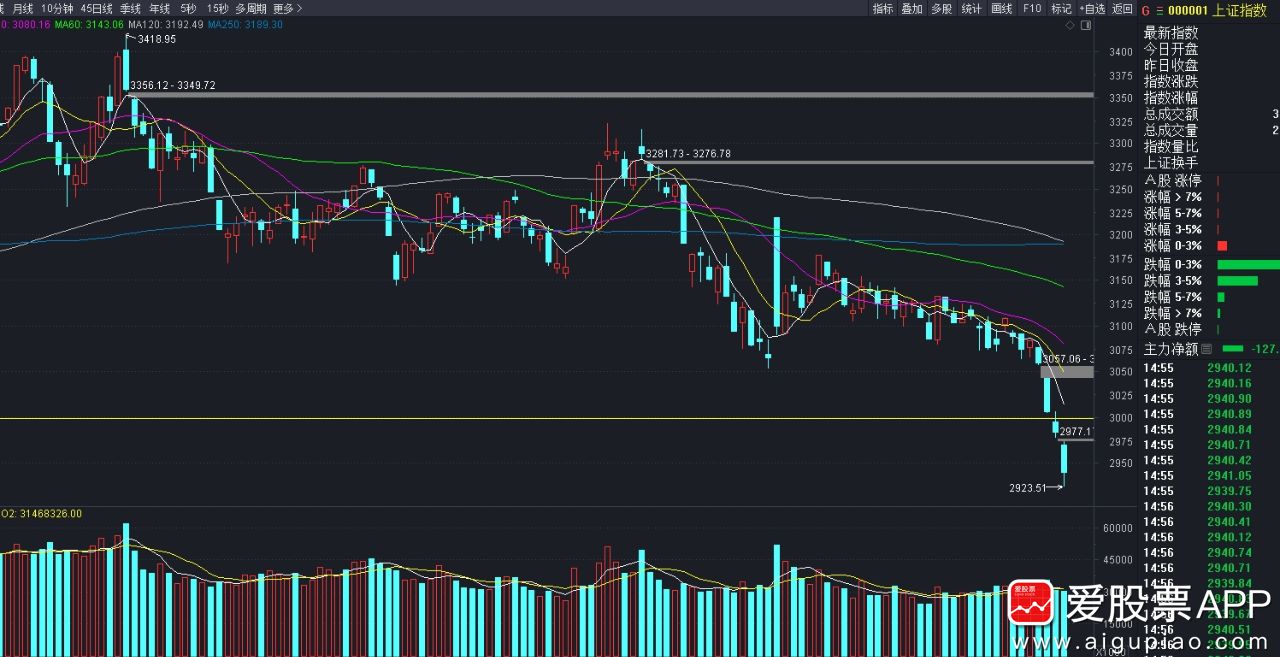Screen dimensions: 1280x657
Task: Switch to the 10分钟 period tab
Action: [57, 8]
